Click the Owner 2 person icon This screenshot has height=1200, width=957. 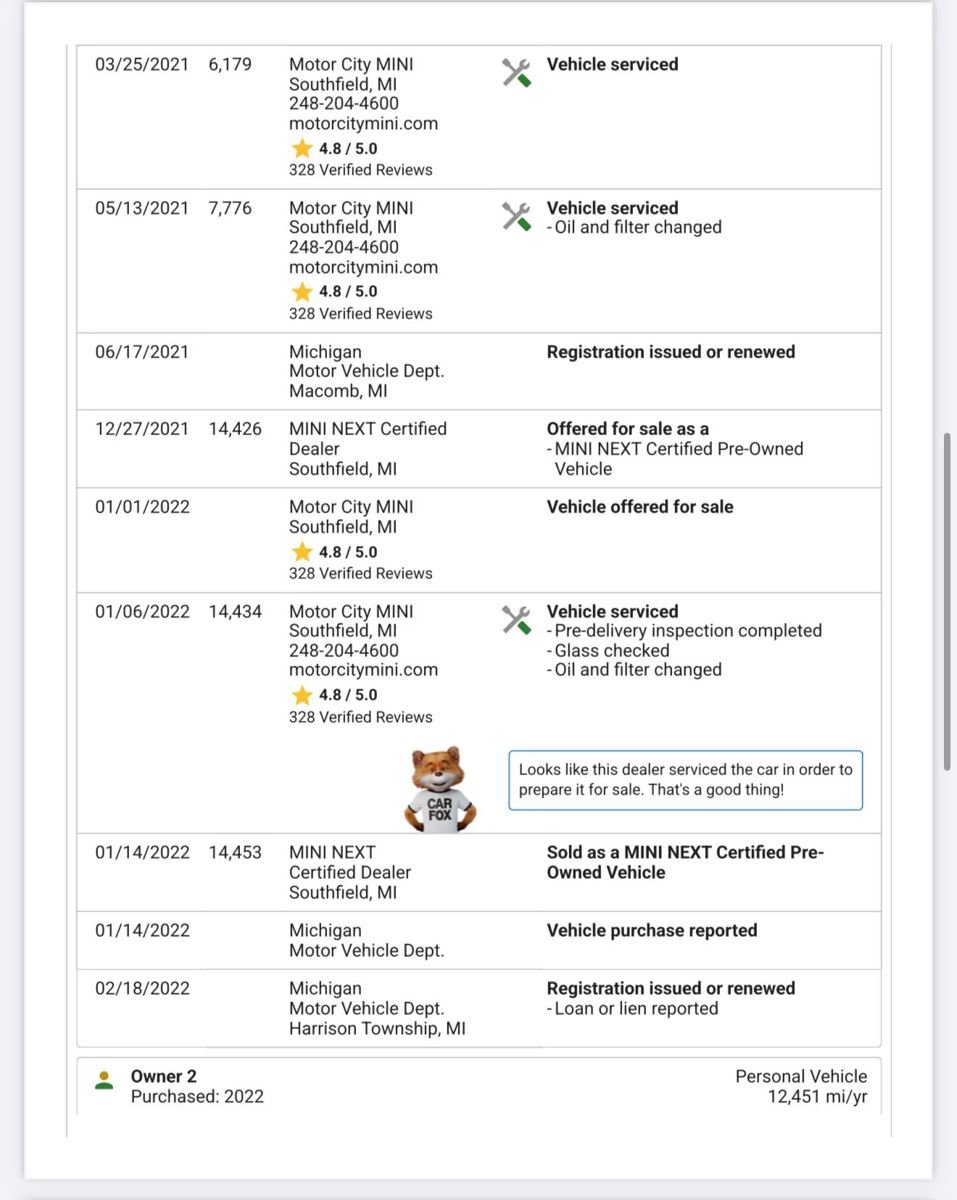[x=104, y=1081]
